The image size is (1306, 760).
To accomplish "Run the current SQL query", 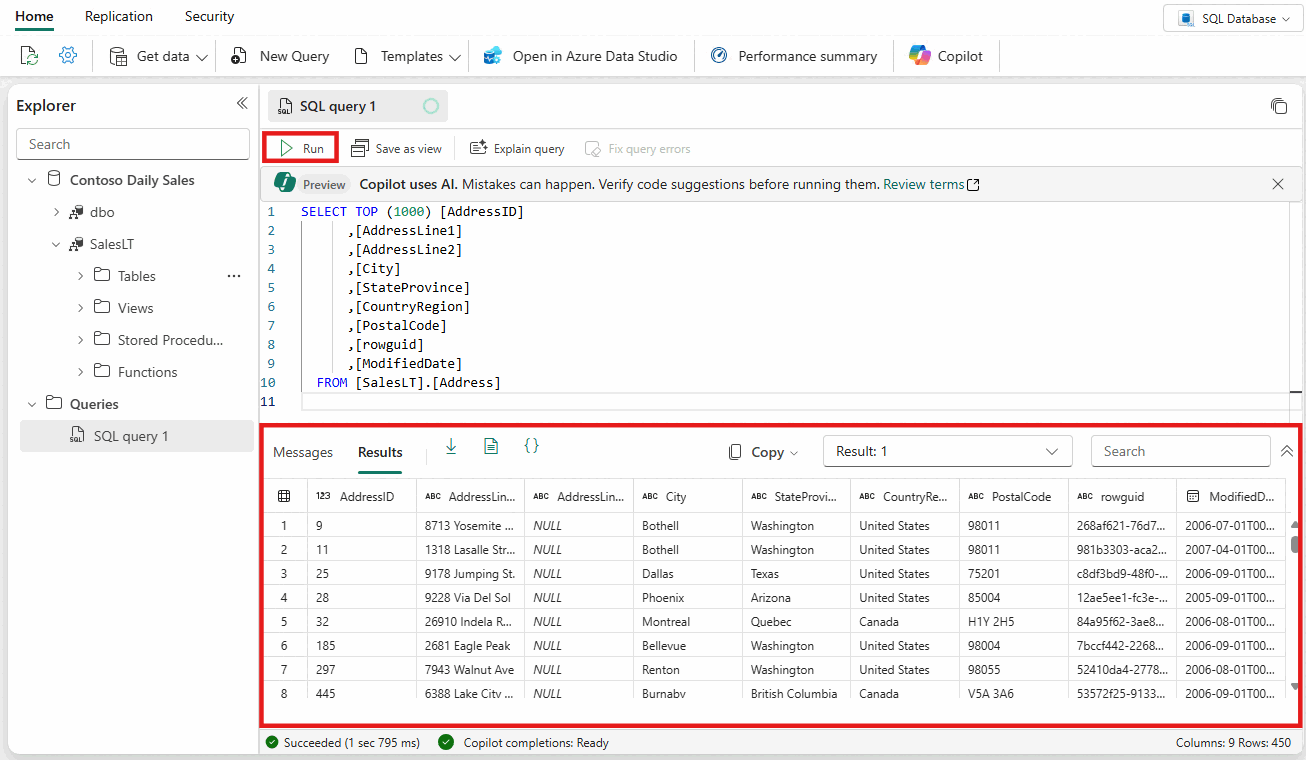I will (x=300, y=147).
